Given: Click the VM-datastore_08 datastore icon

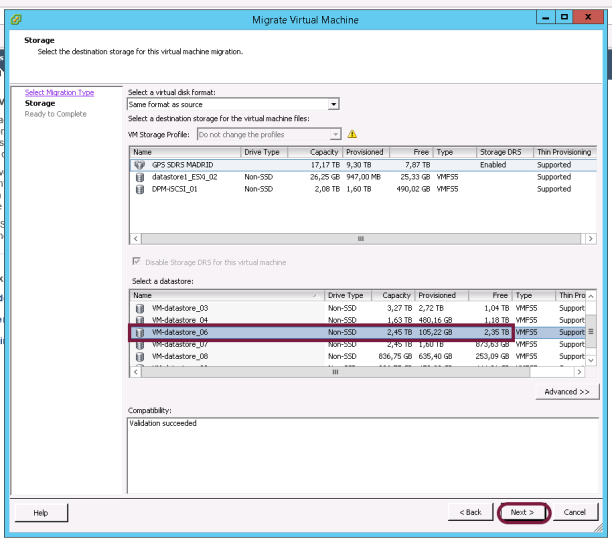Looking at the screenshot, I should pyautogui.click(x=140, y=356).
